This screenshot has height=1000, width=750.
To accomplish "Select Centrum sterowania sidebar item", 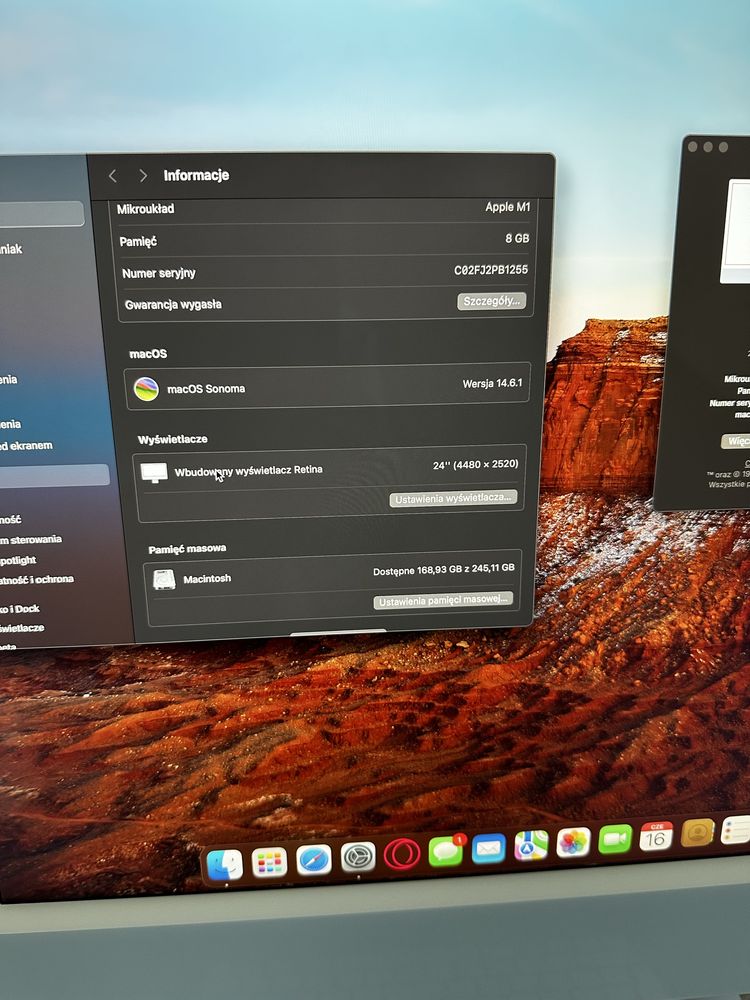I will [31, 540].
